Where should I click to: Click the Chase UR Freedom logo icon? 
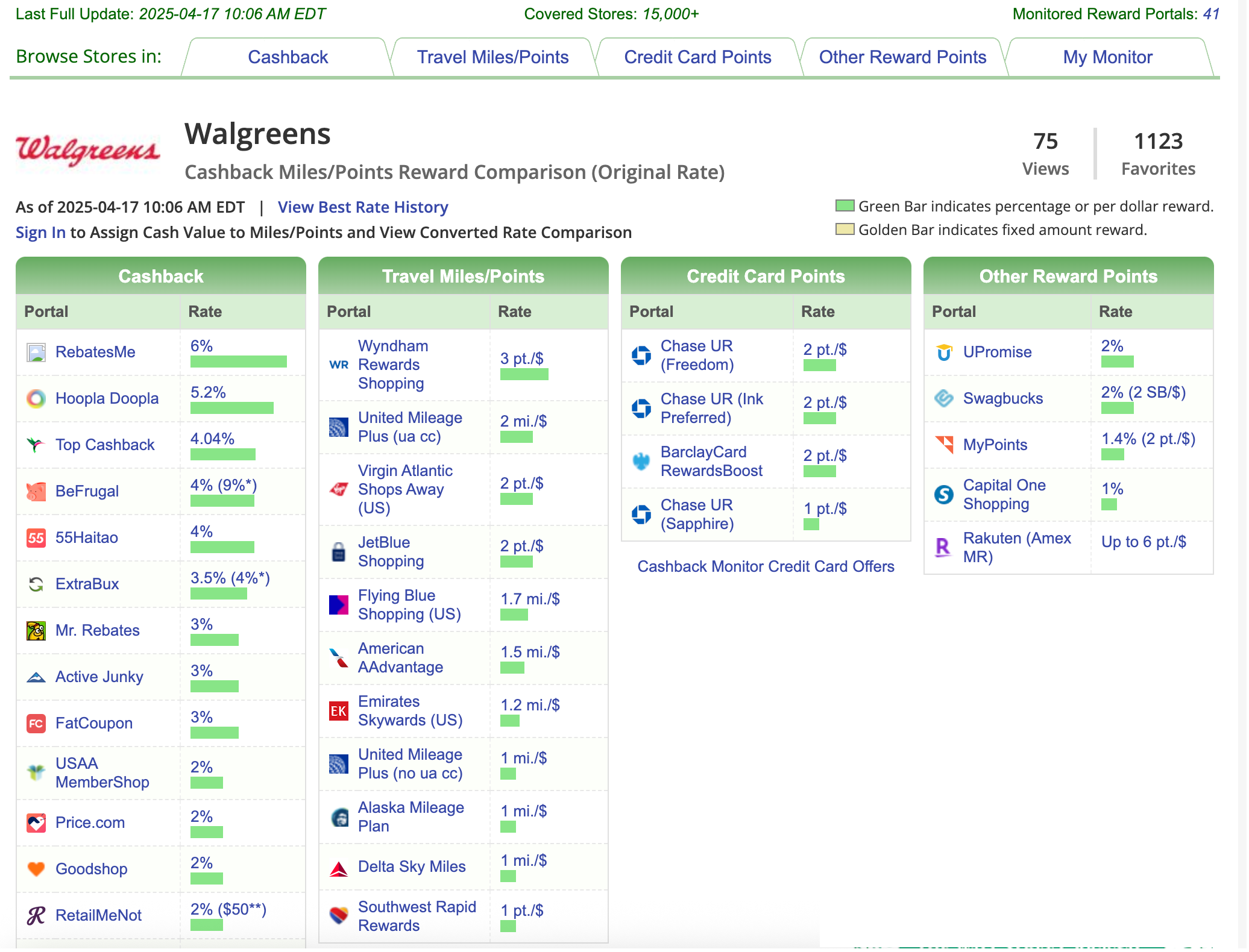click(x=641, y=355)
